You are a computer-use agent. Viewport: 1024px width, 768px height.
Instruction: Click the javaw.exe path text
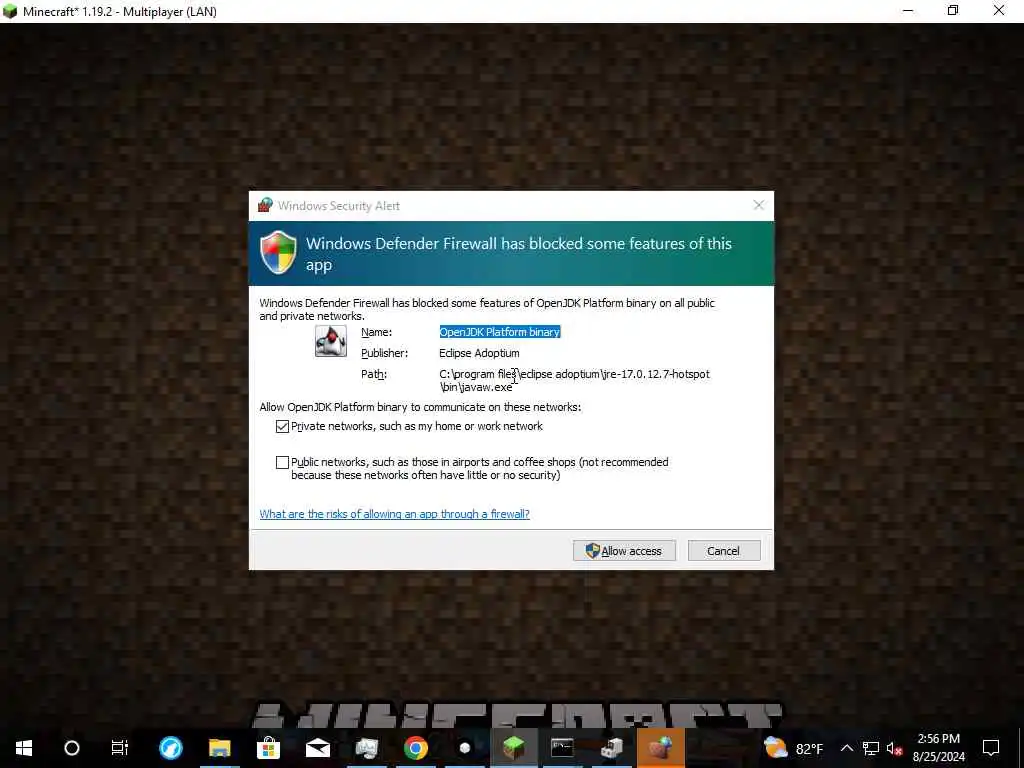pos(574,380)
